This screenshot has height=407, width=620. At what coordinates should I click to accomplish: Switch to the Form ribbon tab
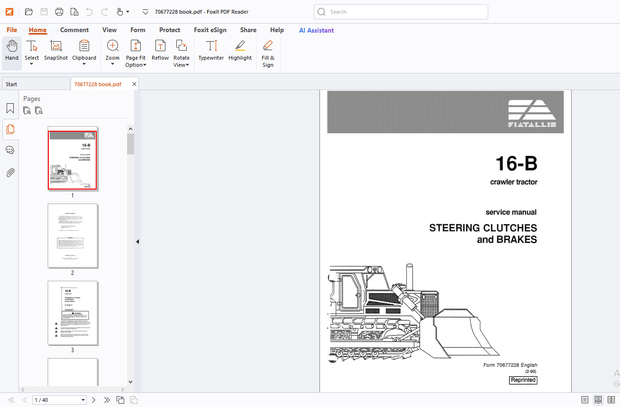(138, 30)
